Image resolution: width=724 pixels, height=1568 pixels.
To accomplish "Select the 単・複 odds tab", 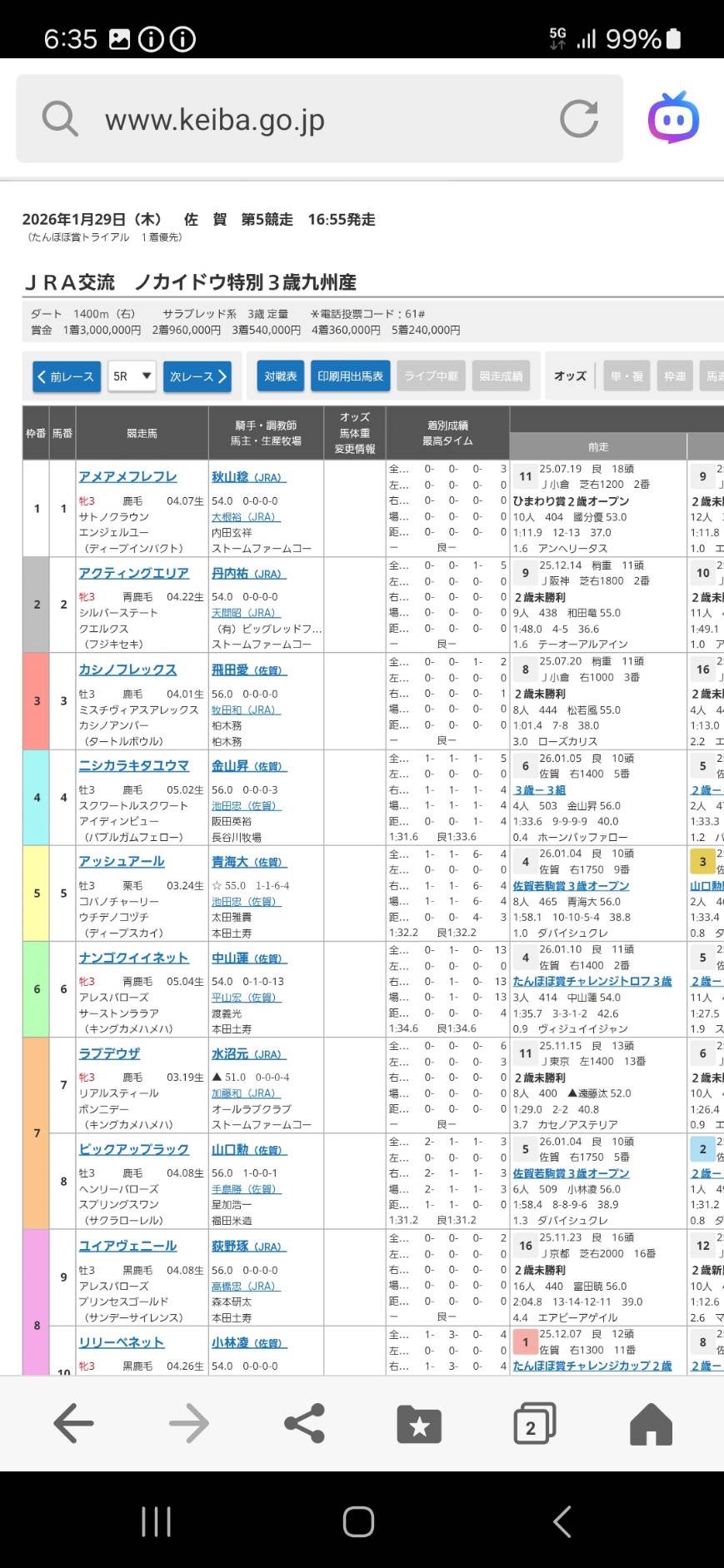I will [627, 376].
